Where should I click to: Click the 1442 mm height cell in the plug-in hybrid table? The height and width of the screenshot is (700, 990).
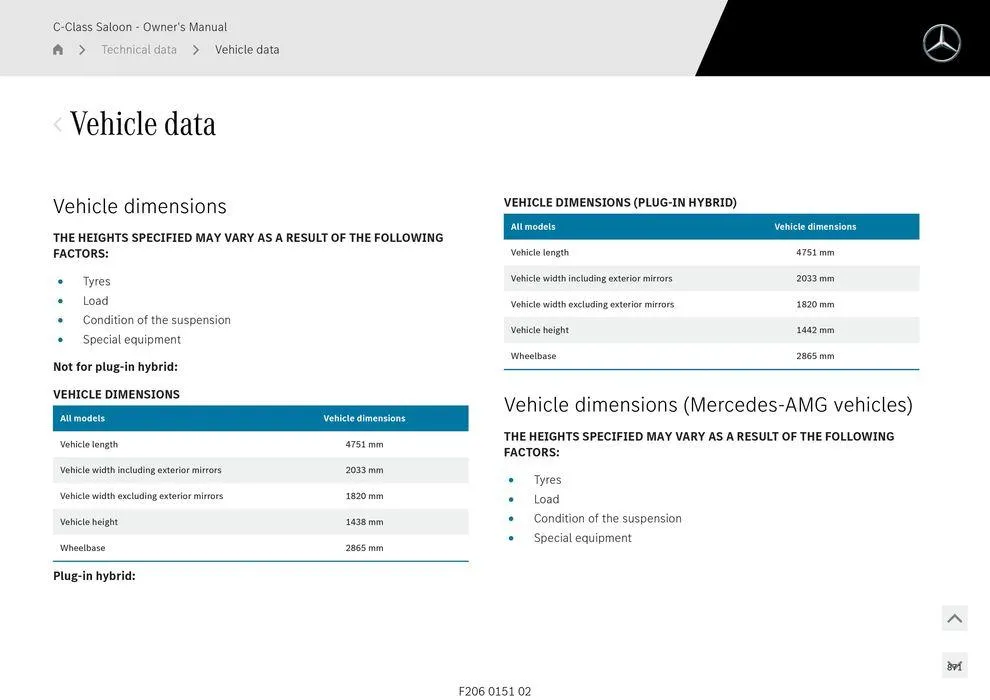click(815, 330)
